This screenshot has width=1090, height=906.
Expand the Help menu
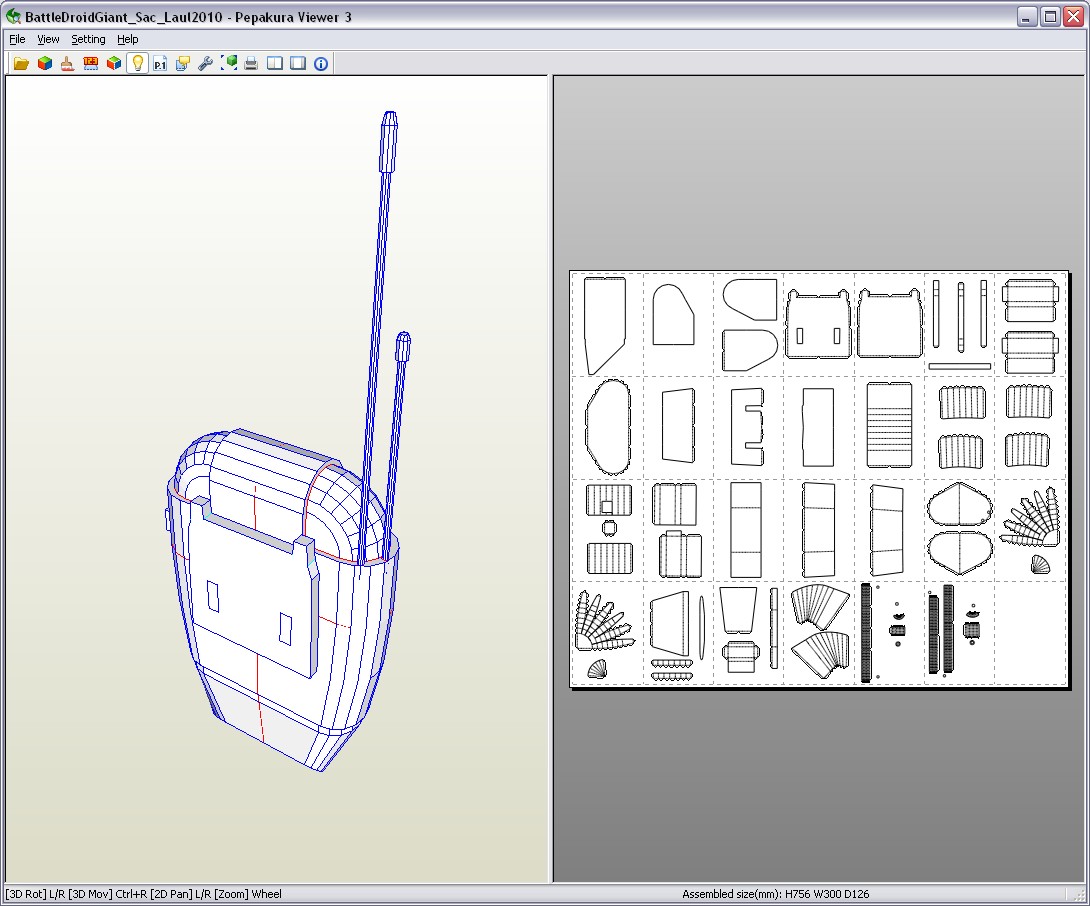click(127, 39)
